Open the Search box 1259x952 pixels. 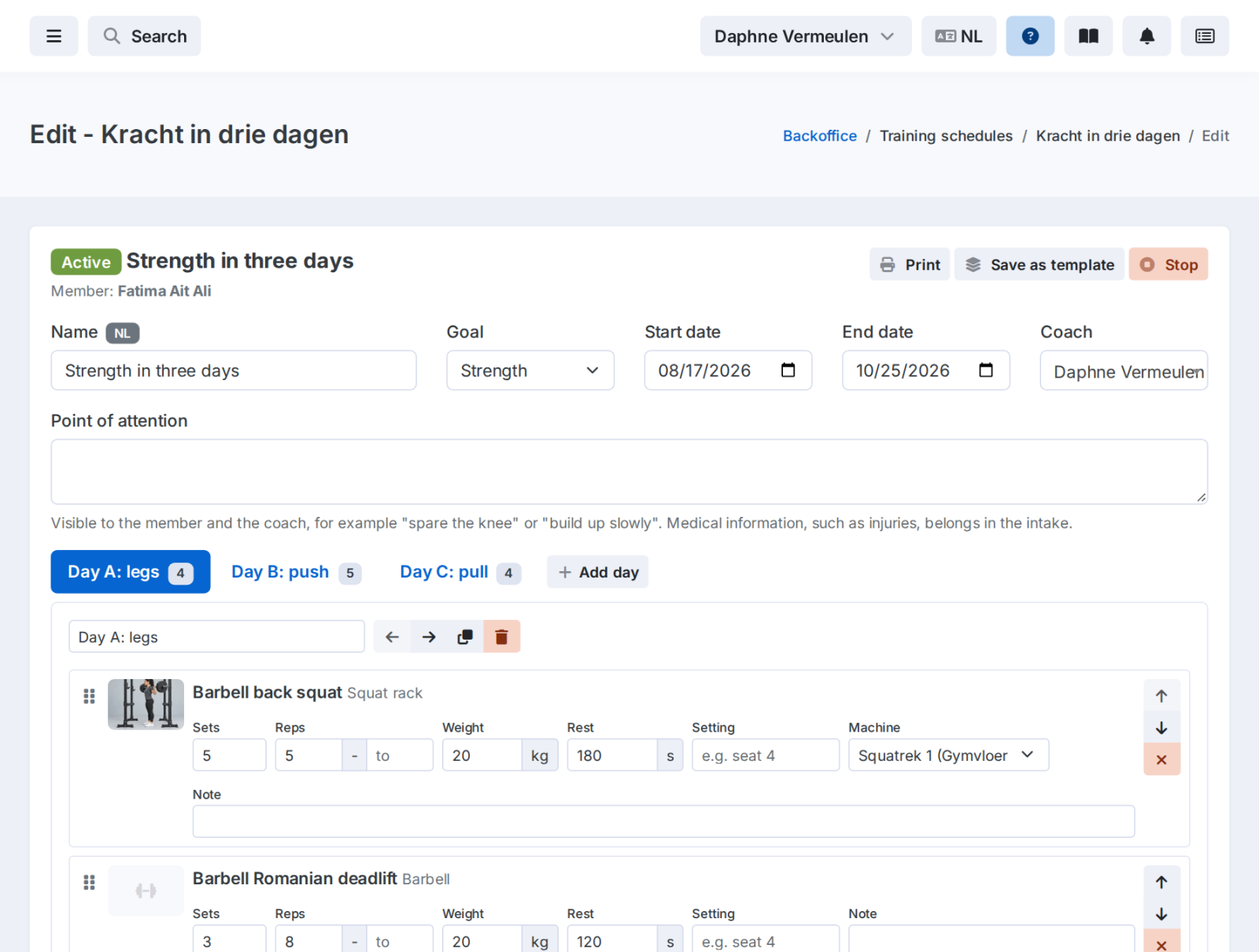coord(144,36)
